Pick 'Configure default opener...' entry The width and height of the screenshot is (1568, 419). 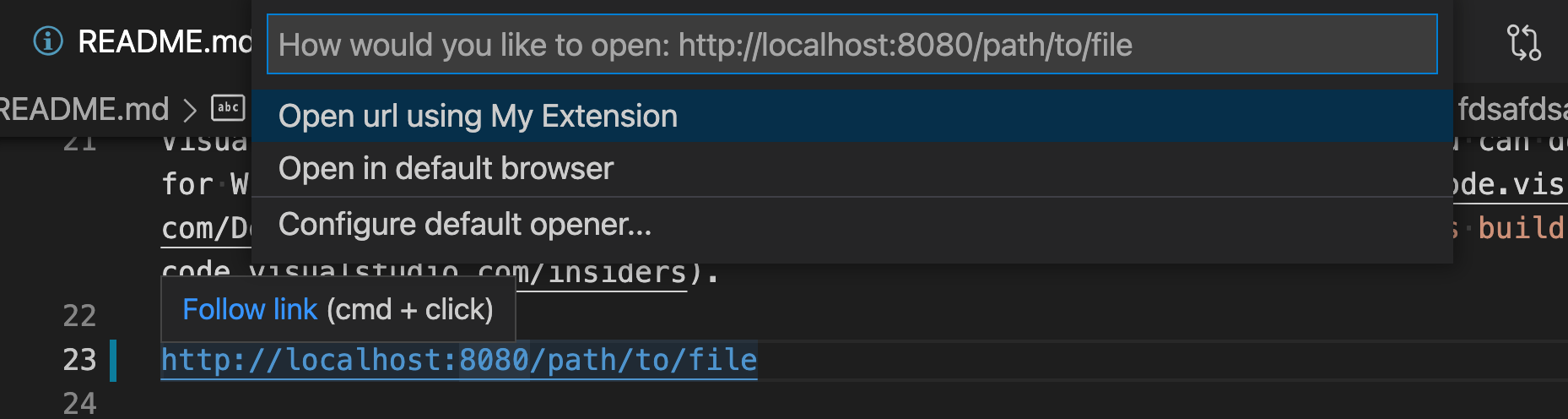pyautogui.click(x=465, y=225)
